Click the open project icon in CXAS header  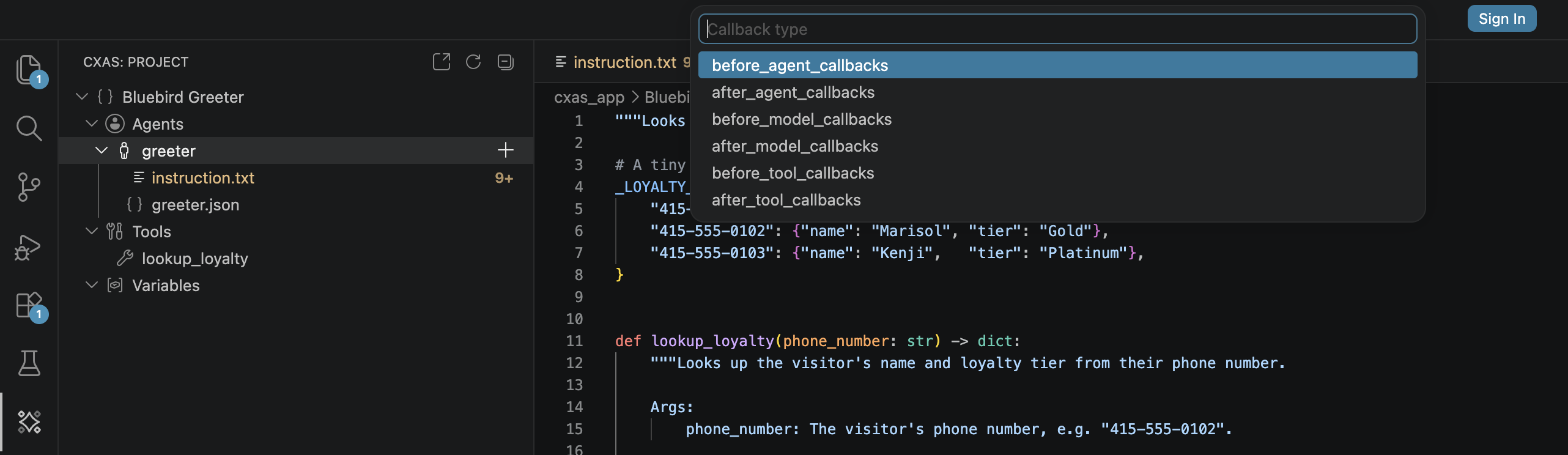pyautogui.click(x=442, y=62)
